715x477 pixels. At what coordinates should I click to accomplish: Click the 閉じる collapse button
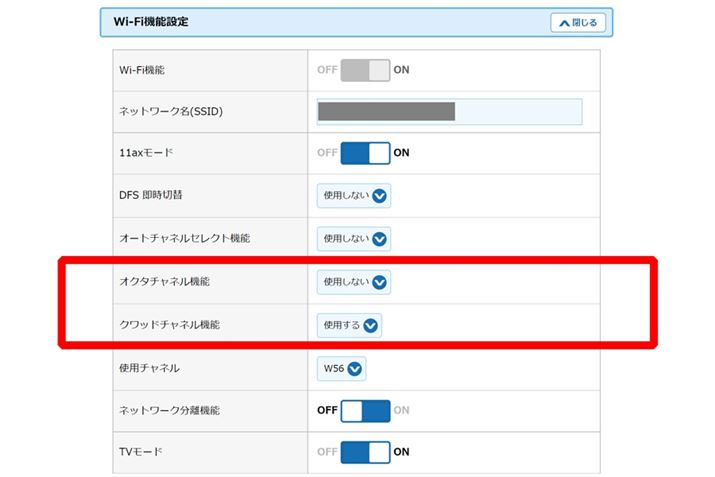[x=578, y=22]
